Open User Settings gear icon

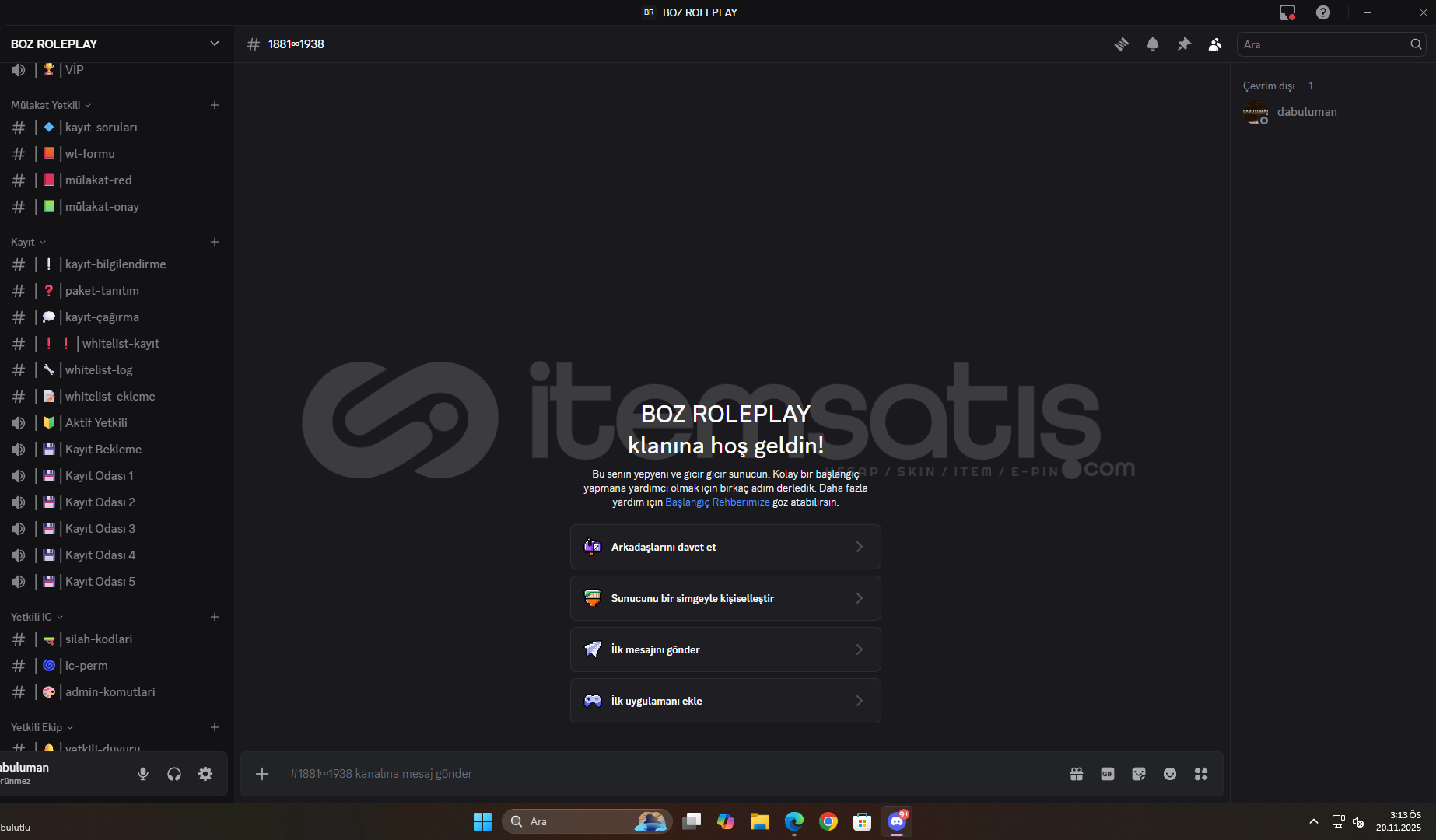pos(205,774)
